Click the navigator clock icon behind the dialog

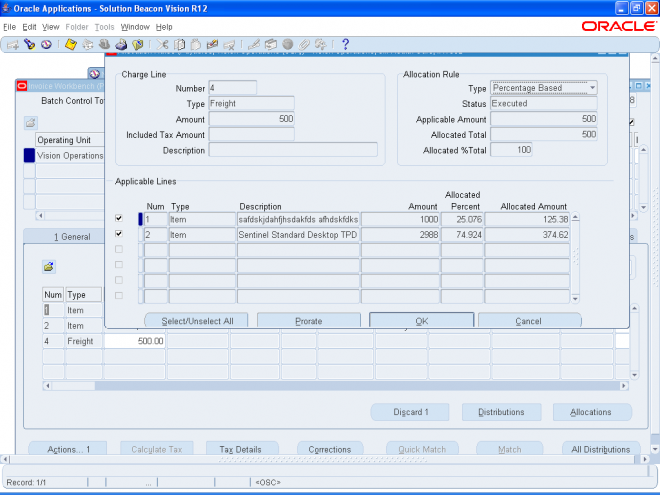point(95,74)
